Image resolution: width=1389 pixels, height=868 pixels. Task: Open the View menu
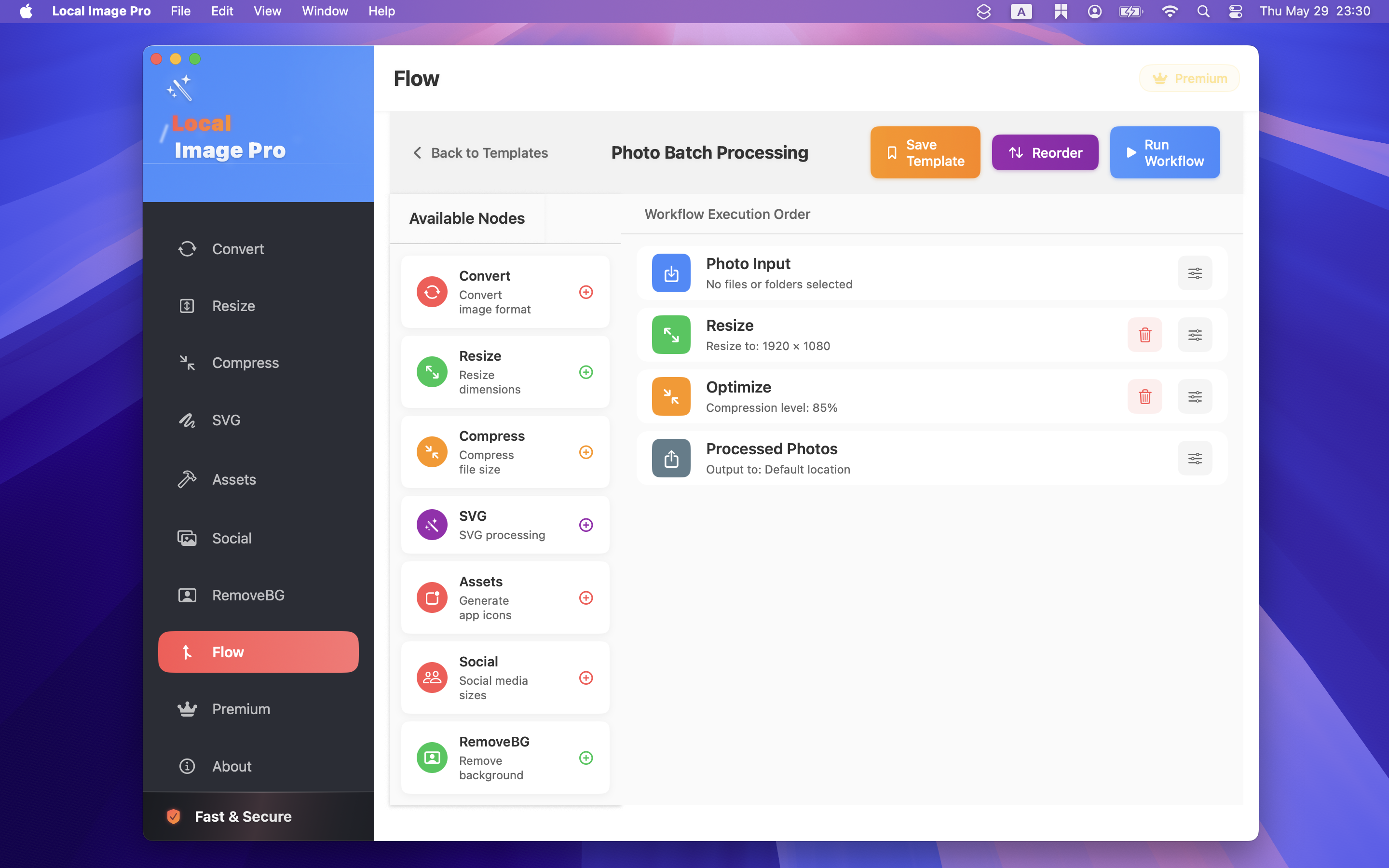(x=268, y=12)
